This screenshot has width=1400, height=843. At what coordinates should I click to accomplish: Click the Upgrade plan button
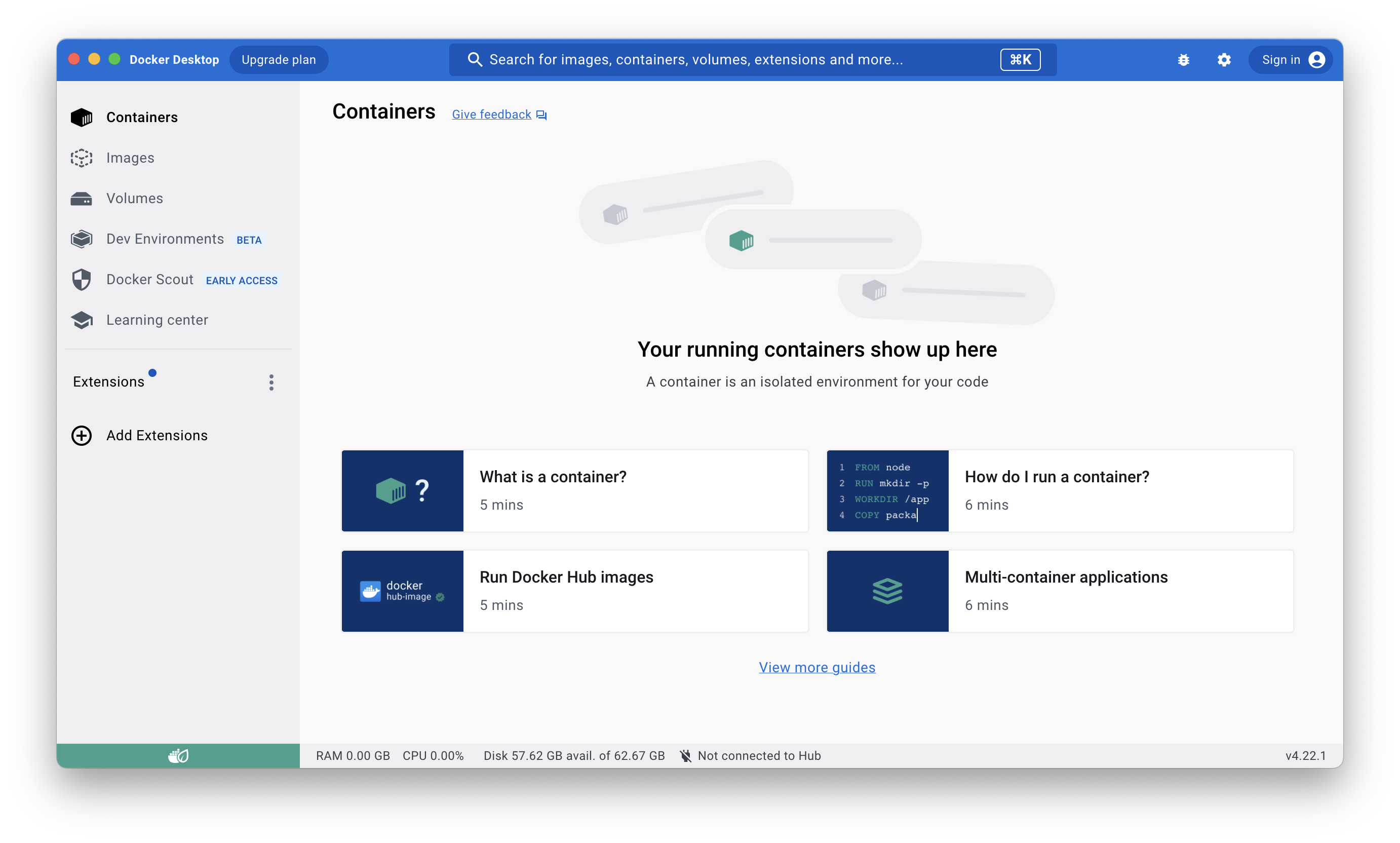278,60
